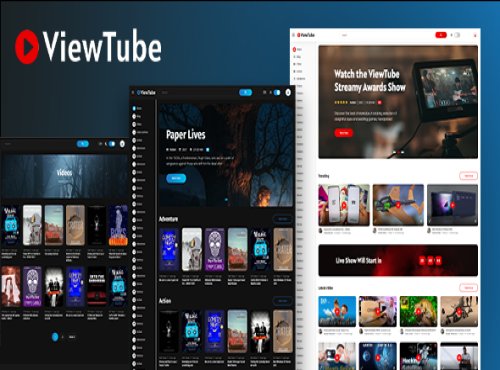Click the red button next to Trending heading

click(x=468, y=176)
